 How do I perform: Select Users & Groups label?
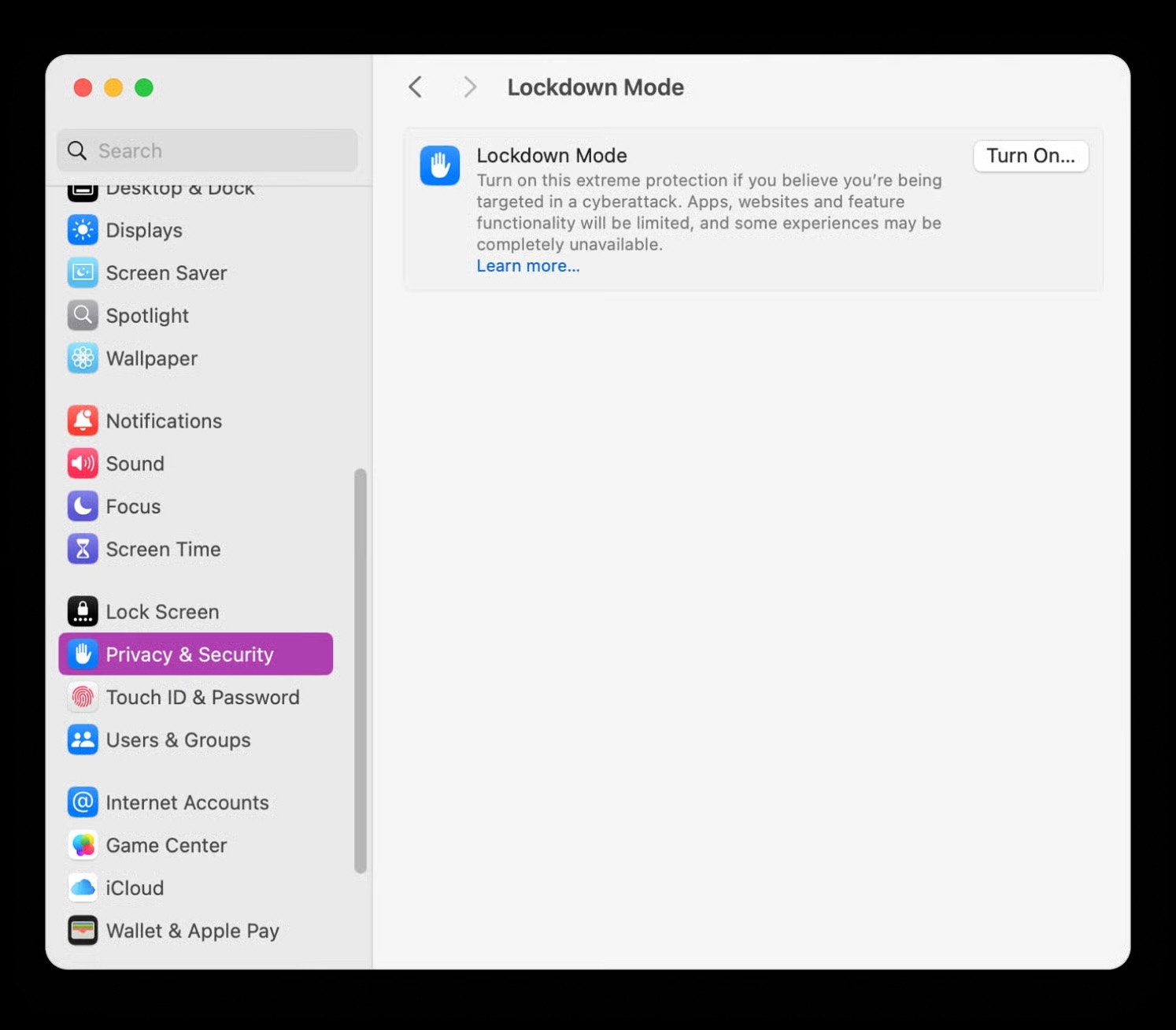point(178,740)
